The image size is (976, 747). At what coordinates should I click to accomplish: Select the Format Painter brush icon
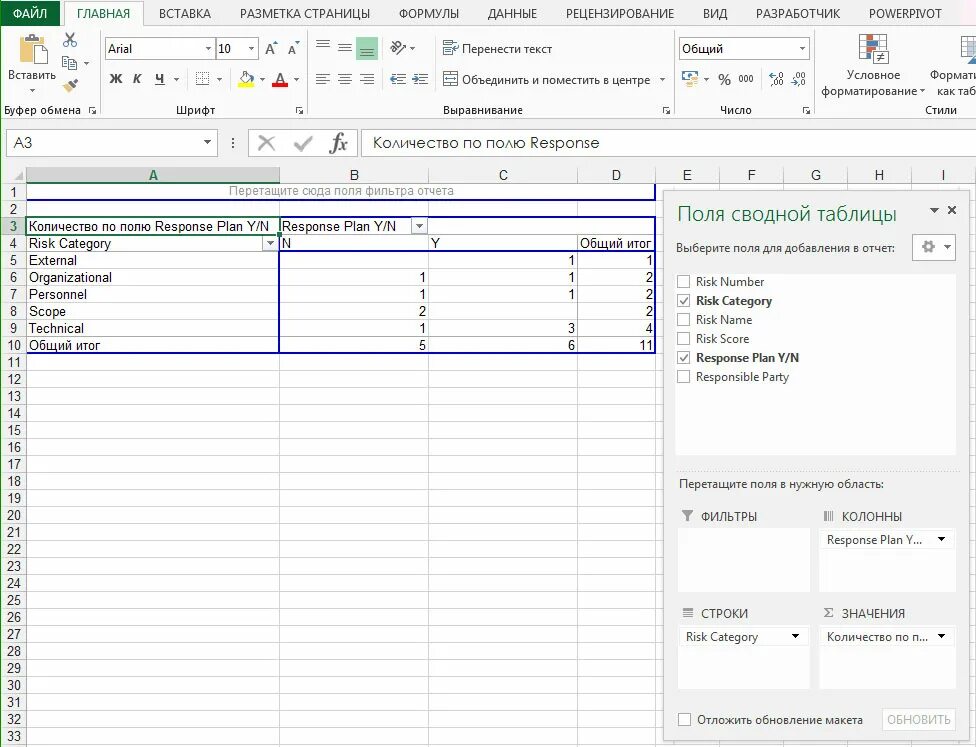pos(70,86)
